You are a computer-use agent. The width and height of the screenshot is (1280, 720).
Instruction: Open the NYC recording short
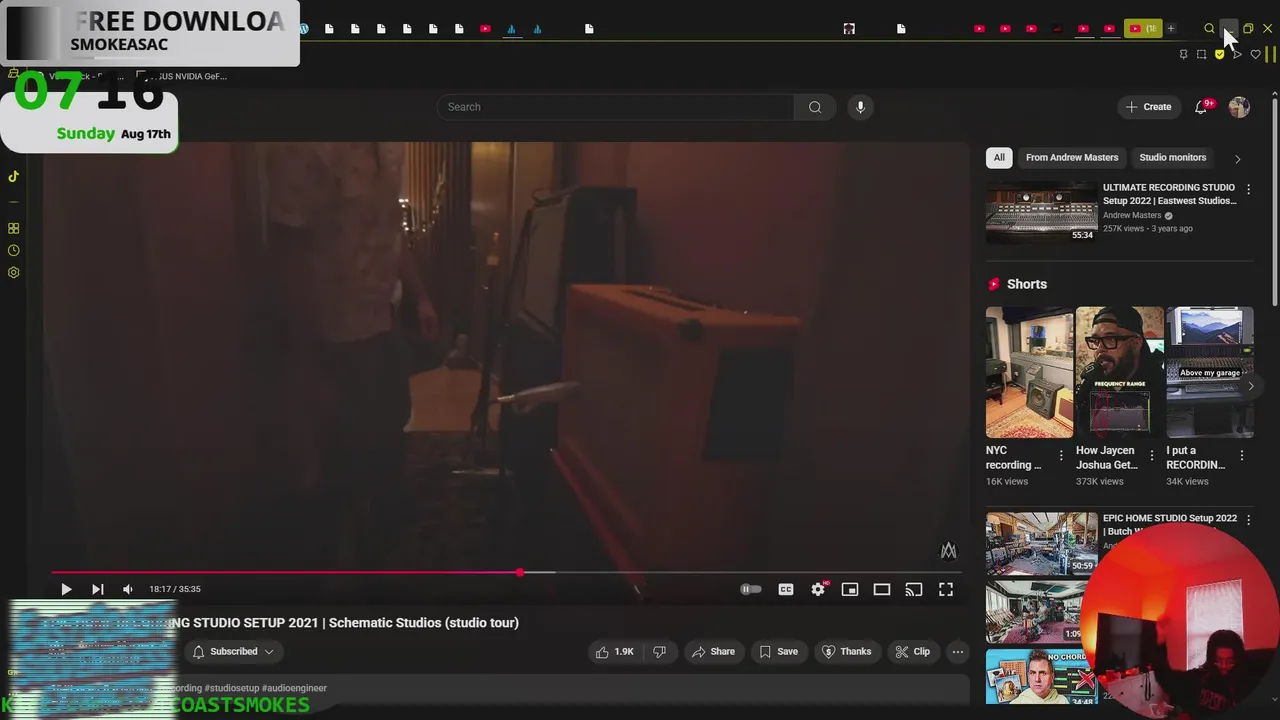pos(1029,372)
